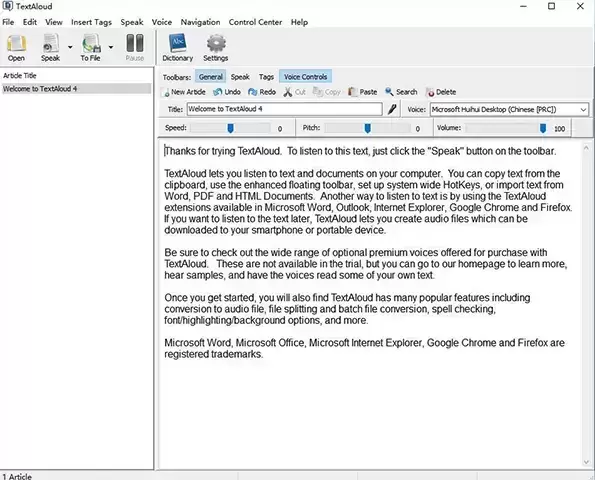Open the Voice menu
The image size is (595, 480).
(162, 22)
